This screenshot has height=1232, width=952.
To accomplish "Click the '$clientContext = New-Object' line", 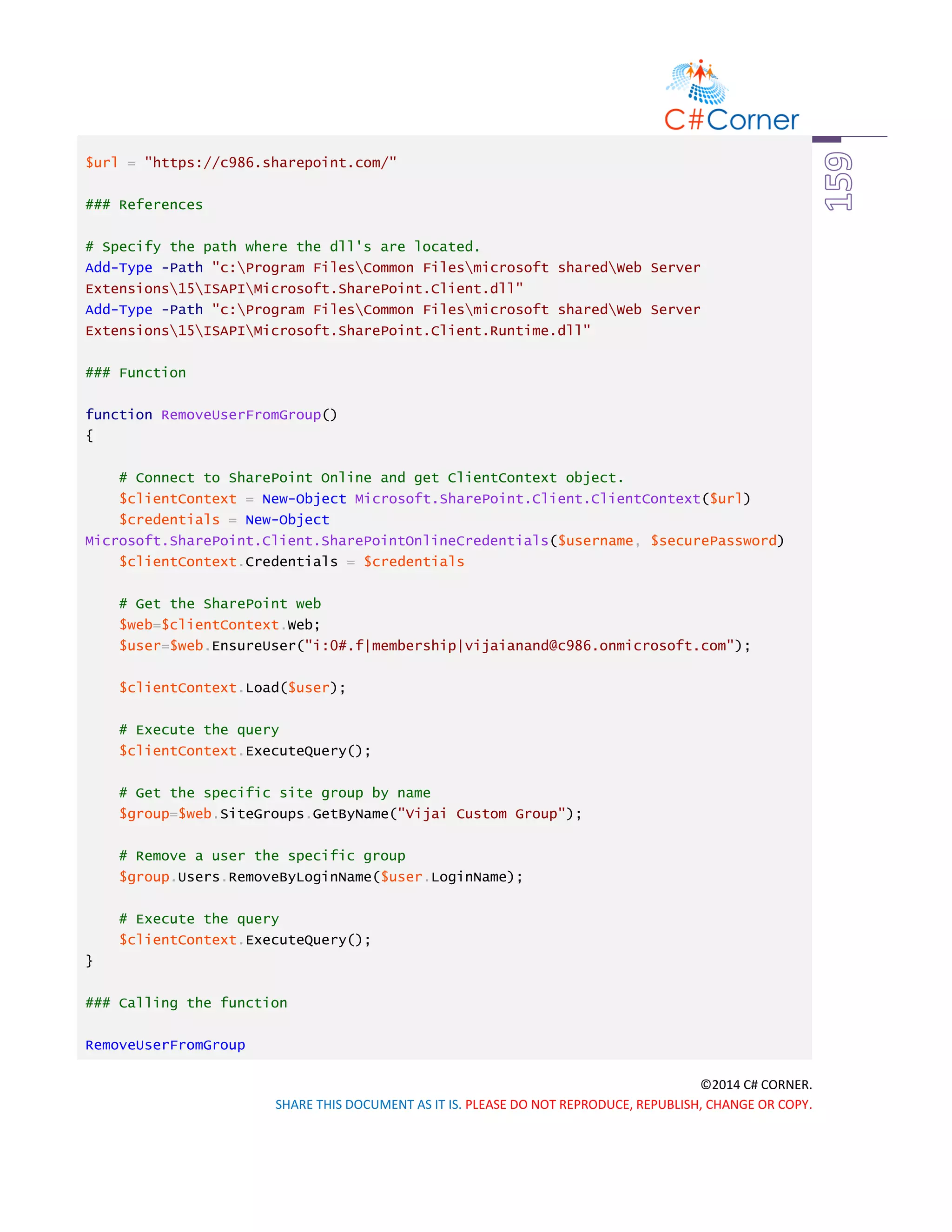I will pos(435,499).
